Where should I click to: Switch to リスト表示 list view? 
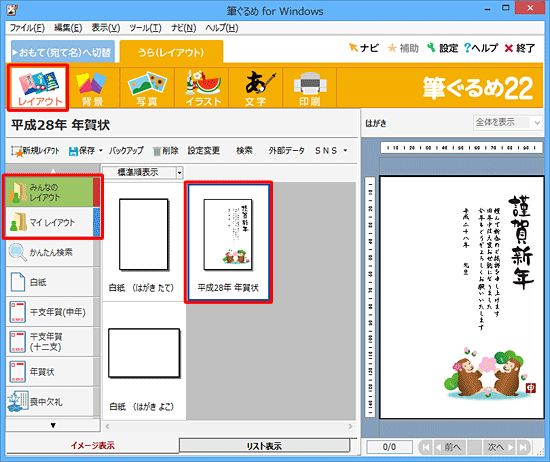pos(264,446)
